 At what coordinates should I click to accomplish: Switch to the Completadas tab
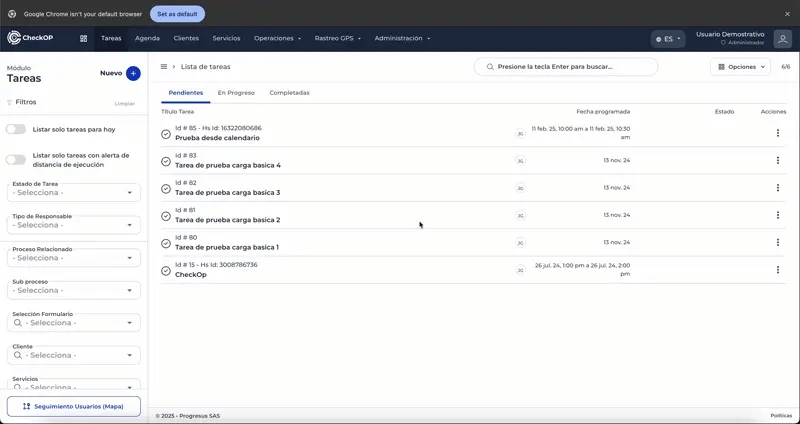pyautogui.click(x=289, y=93)
